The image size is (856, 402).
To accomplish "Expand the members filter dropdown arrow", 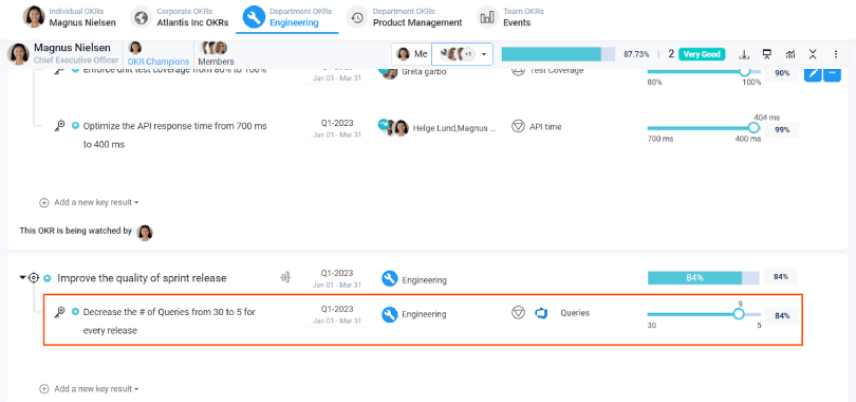I will 484,54.
